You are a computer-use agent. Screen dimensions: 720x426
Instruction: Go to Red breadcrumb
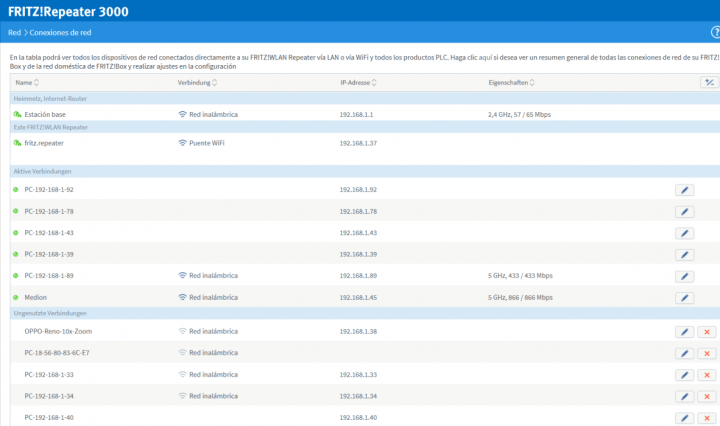pyautogui.click(x=14, y=33)
